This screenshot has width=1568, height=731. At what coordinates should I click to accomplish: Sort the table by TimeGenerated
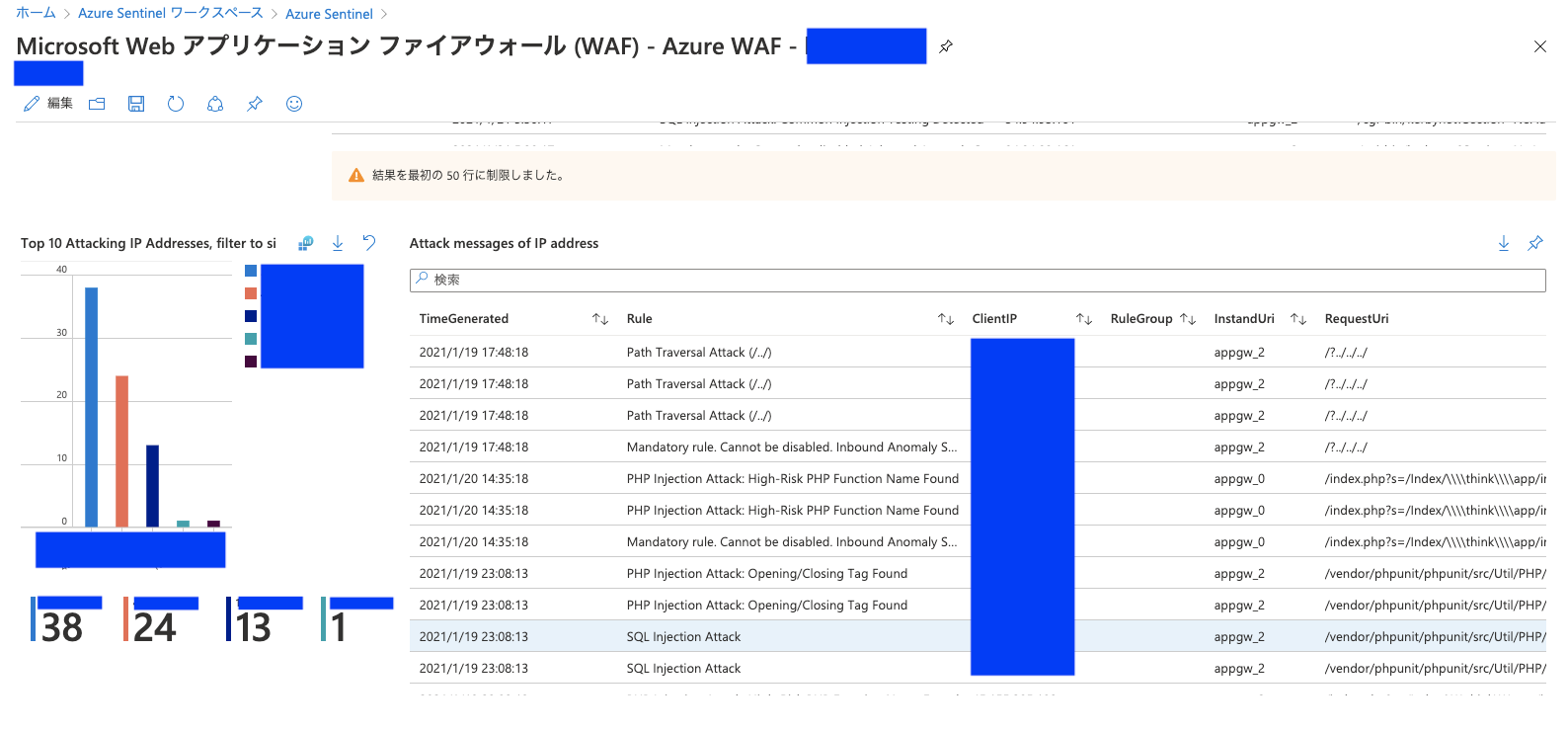(600, 319)
